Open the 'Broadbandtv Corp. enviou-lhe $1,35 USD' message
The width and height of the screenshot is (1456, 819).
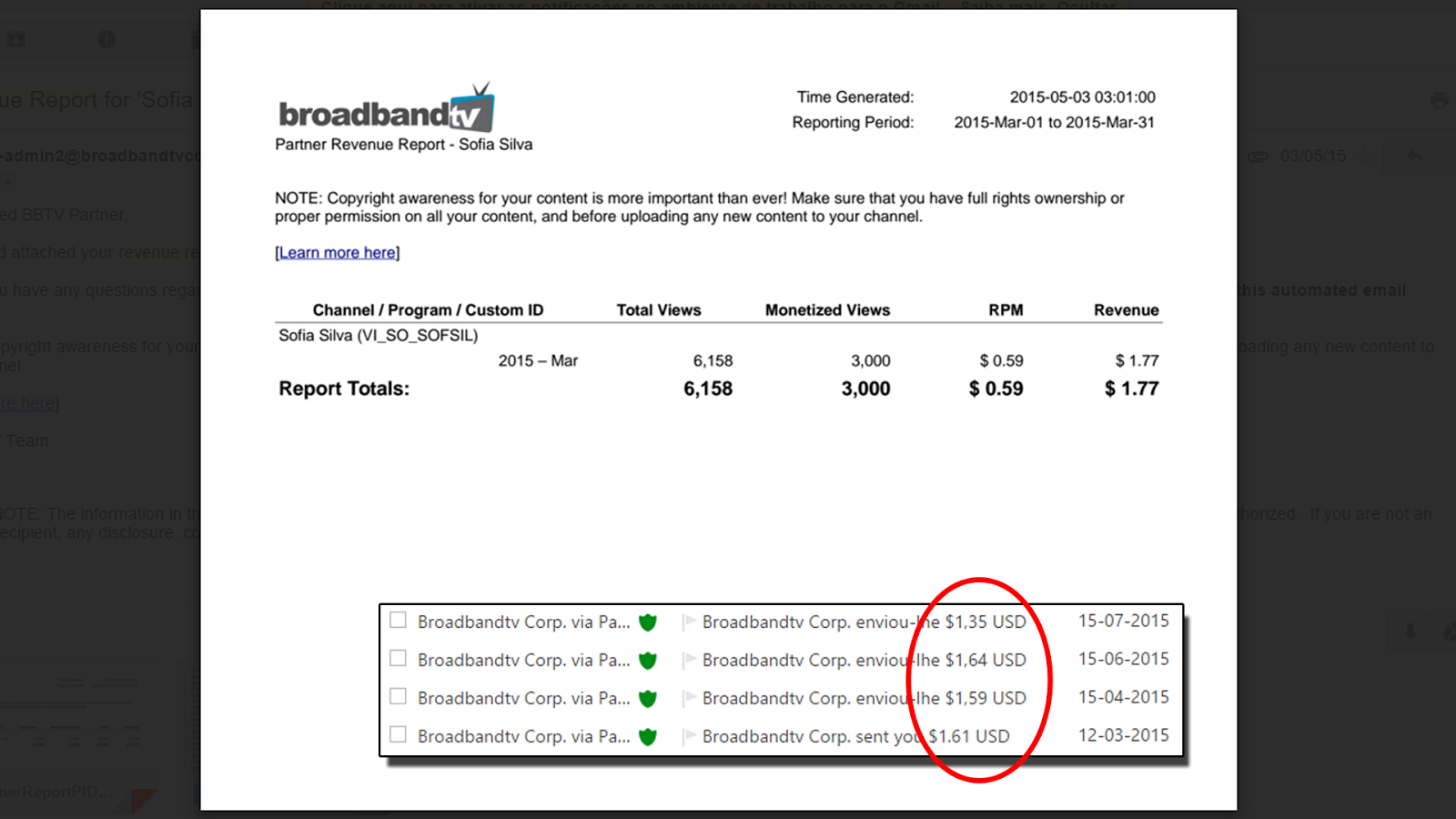click(864, 622)
